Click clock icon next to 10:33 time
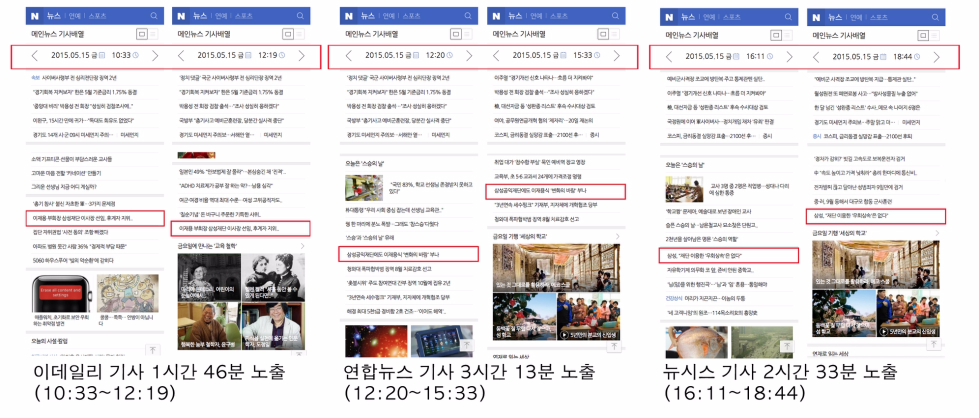The width and height of the screenshot is (979, 418). tap(135, 56)
